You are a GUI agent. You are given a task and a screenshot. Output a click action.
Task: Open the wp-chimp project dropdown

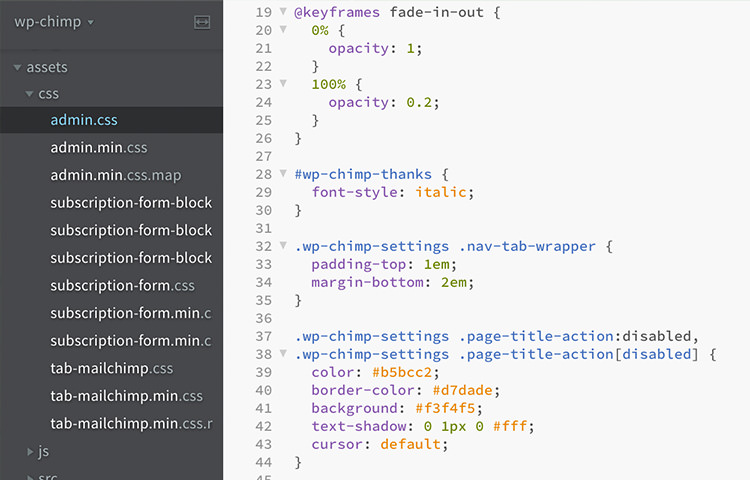[54, 22]
